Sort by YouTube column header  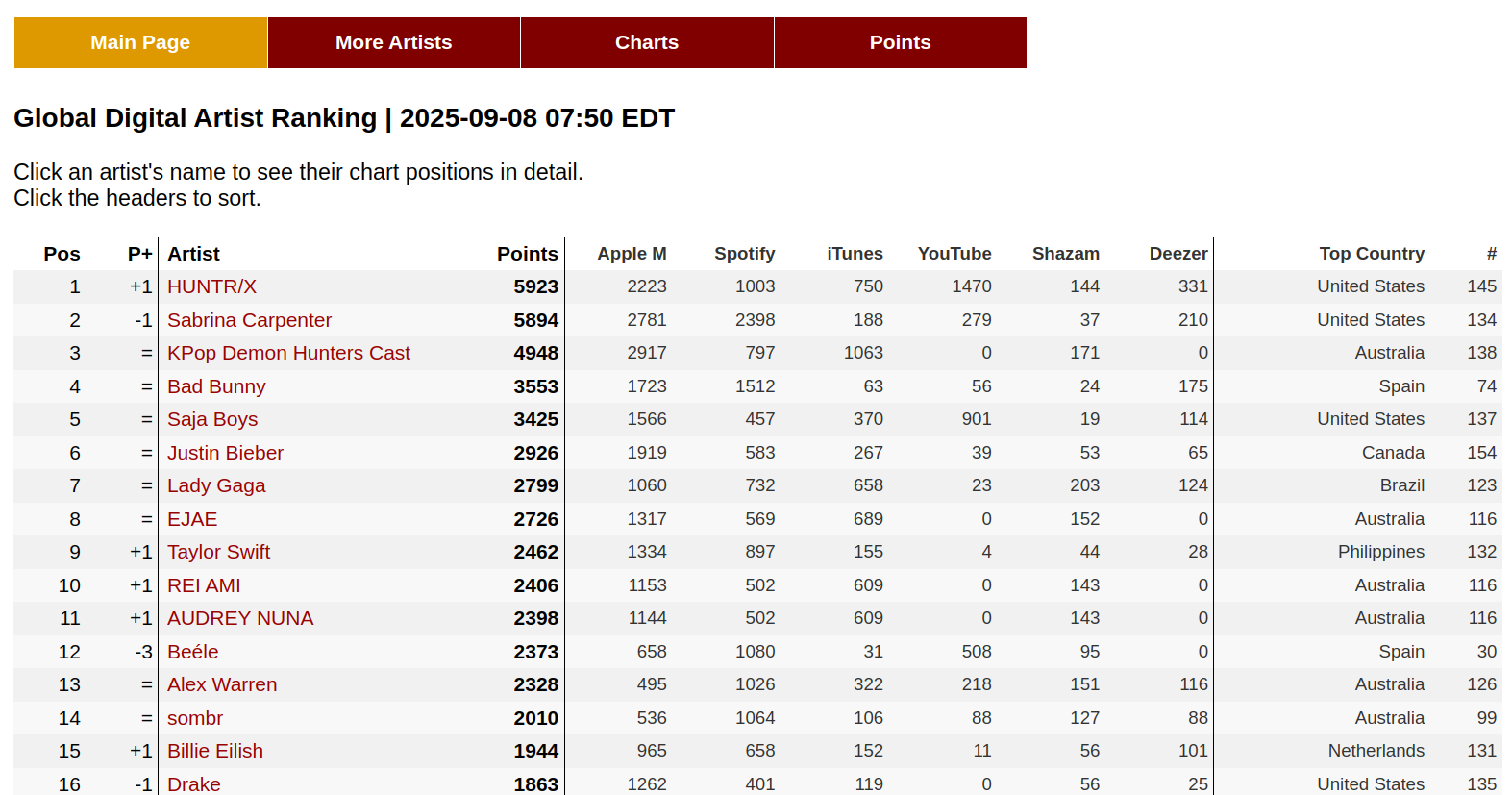tap(954, 254)
